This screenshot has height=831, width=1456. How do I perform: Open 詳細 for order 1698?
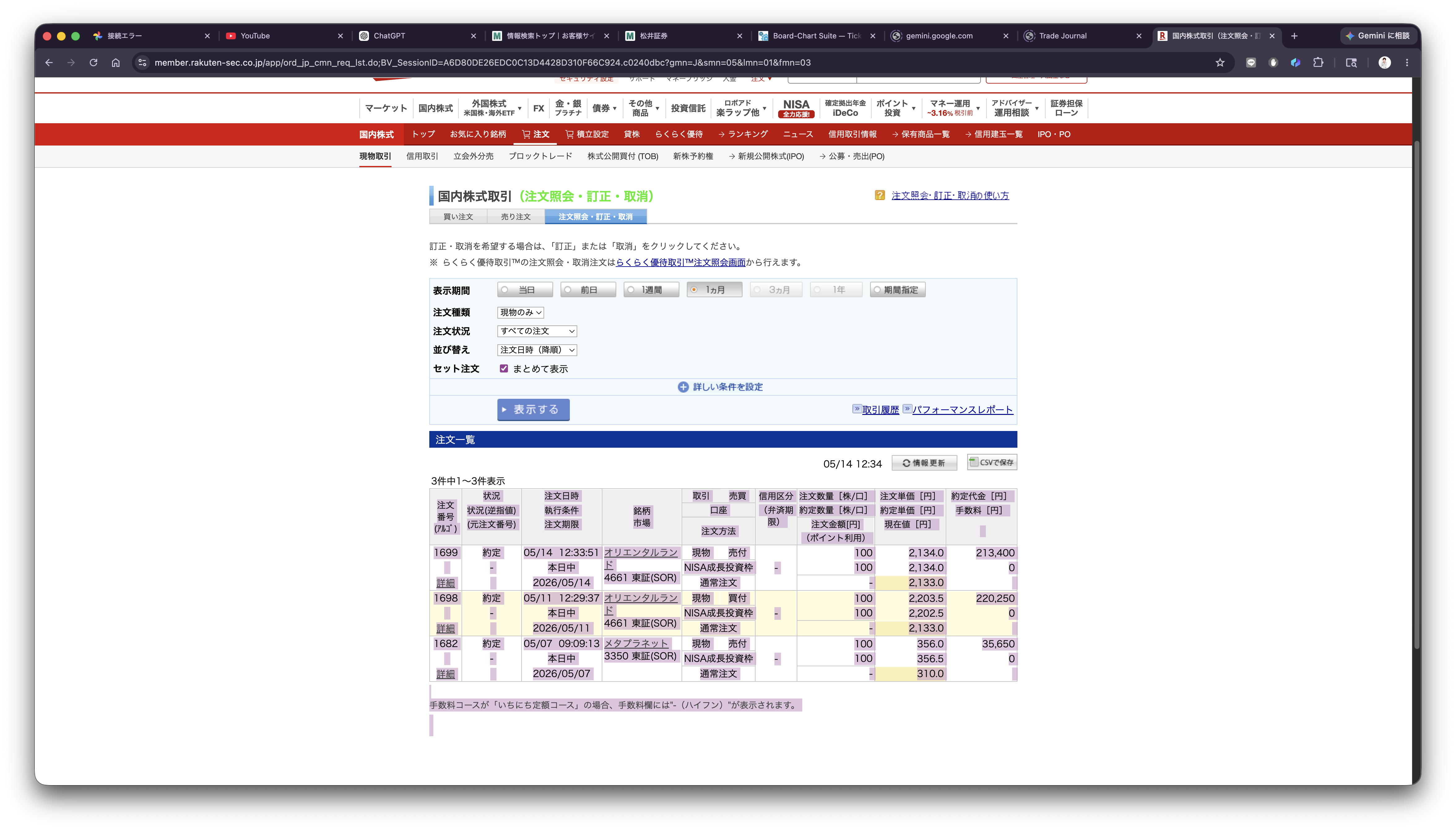pyautogui.click(x=446, y=629)
